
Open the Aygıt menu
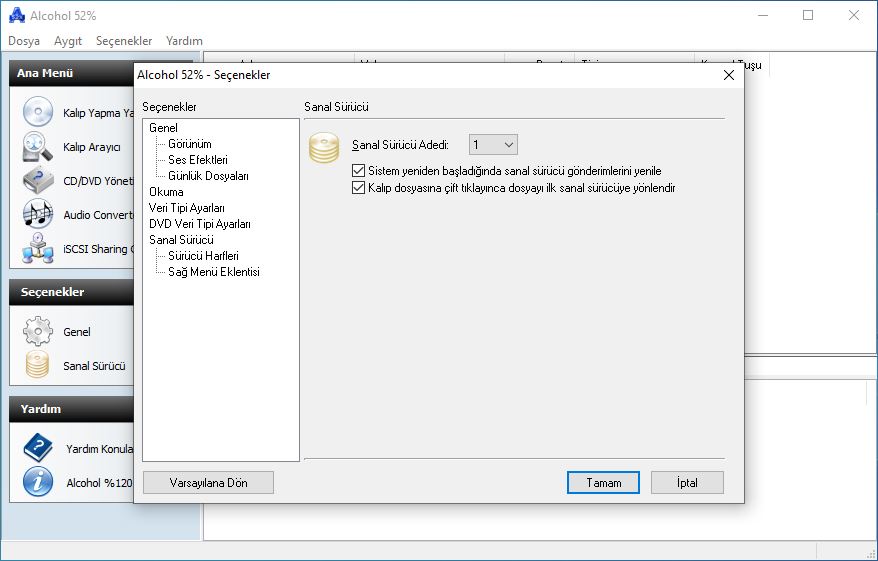click(x=68, y=41)
